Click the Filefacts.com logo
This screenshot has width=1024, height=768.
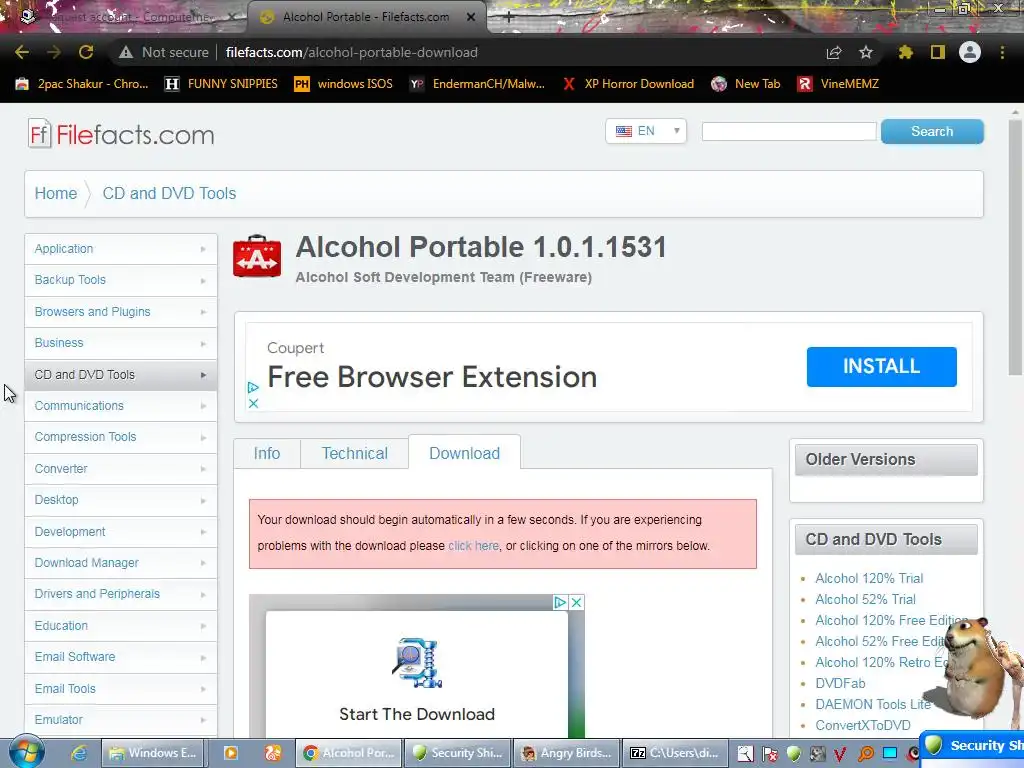(x=121, y=134)
